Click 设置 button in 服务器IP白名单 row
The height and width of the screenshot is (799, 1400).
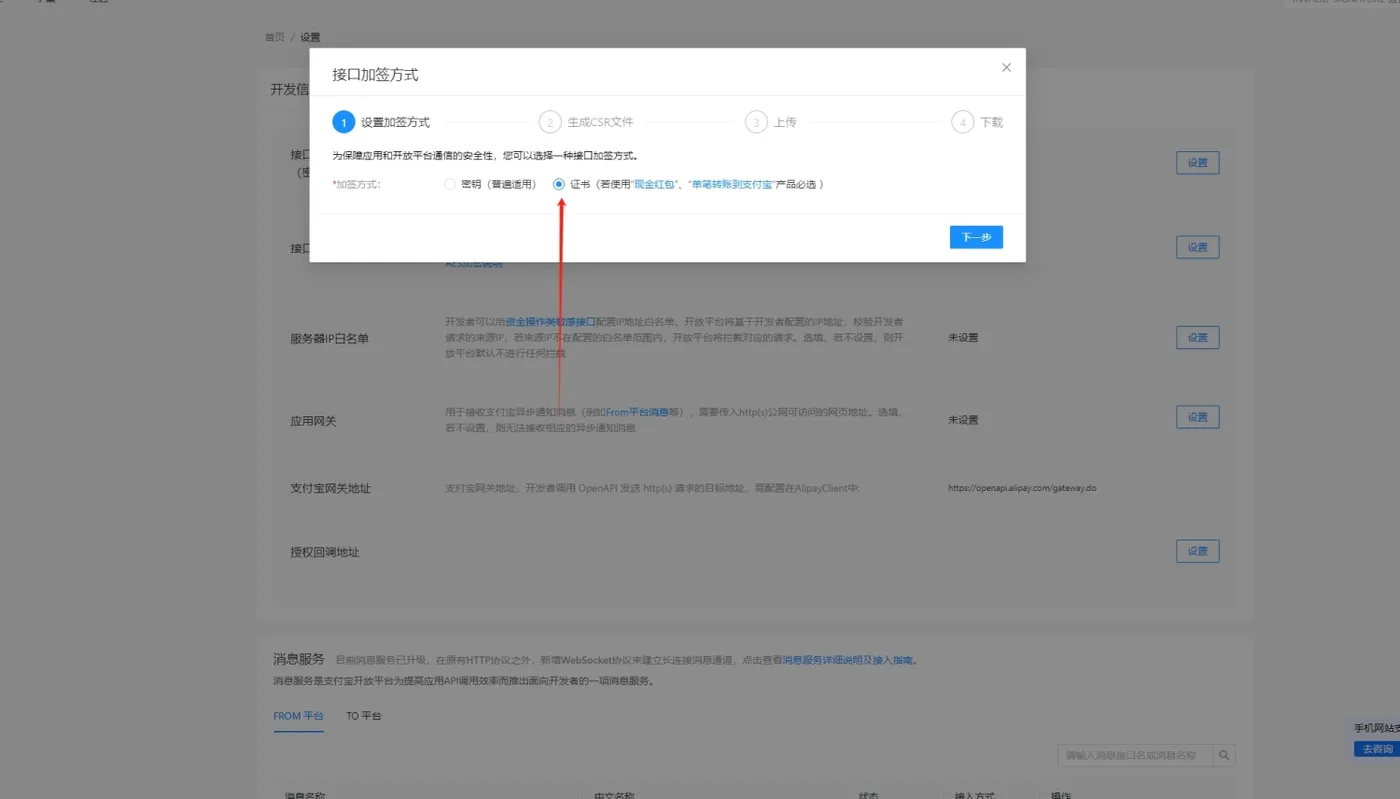click(1197, 338)
